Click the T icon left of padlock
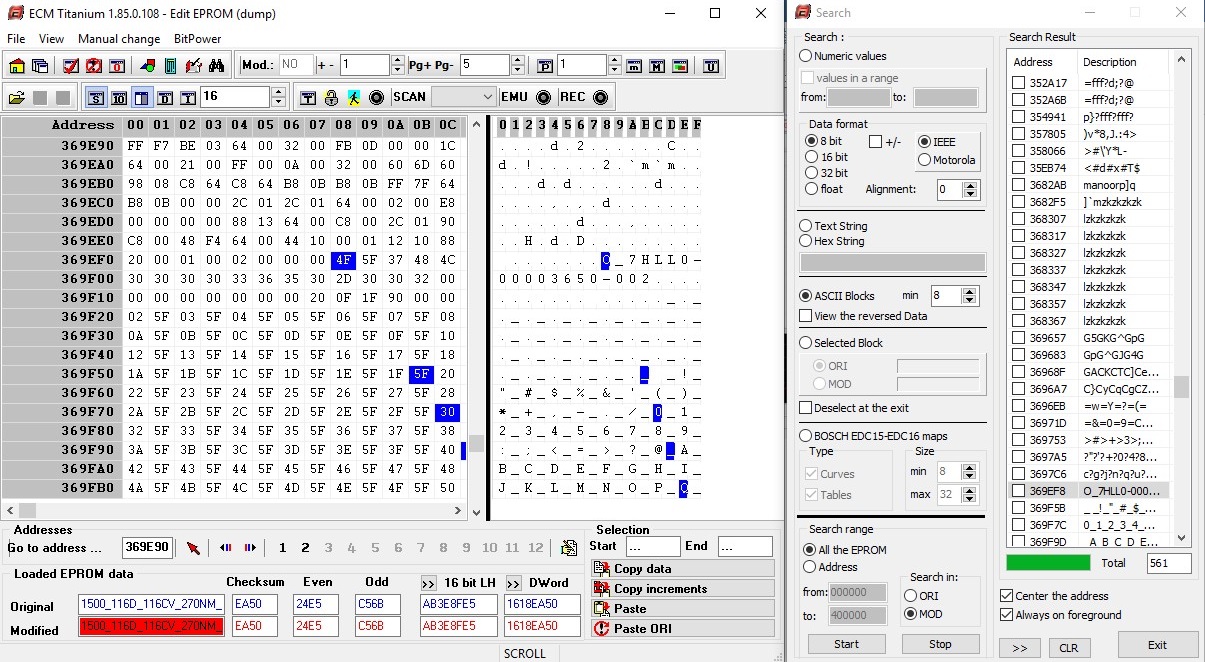This screenshot has width=1205, height=662. 307,97
